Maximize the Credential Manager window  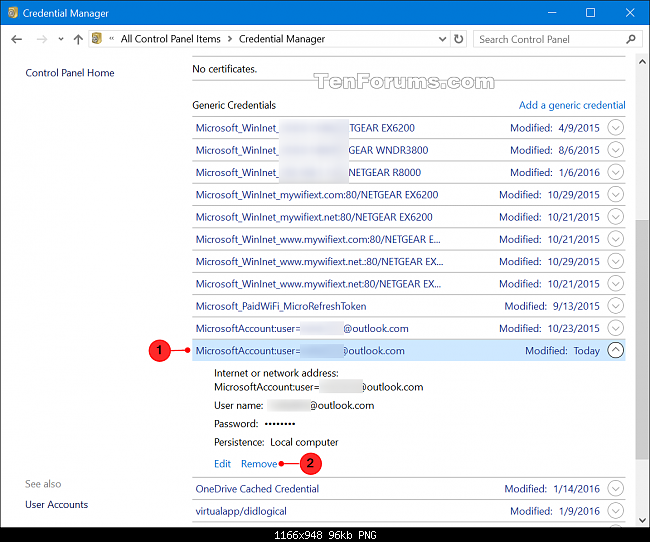(x=590, y=13)
